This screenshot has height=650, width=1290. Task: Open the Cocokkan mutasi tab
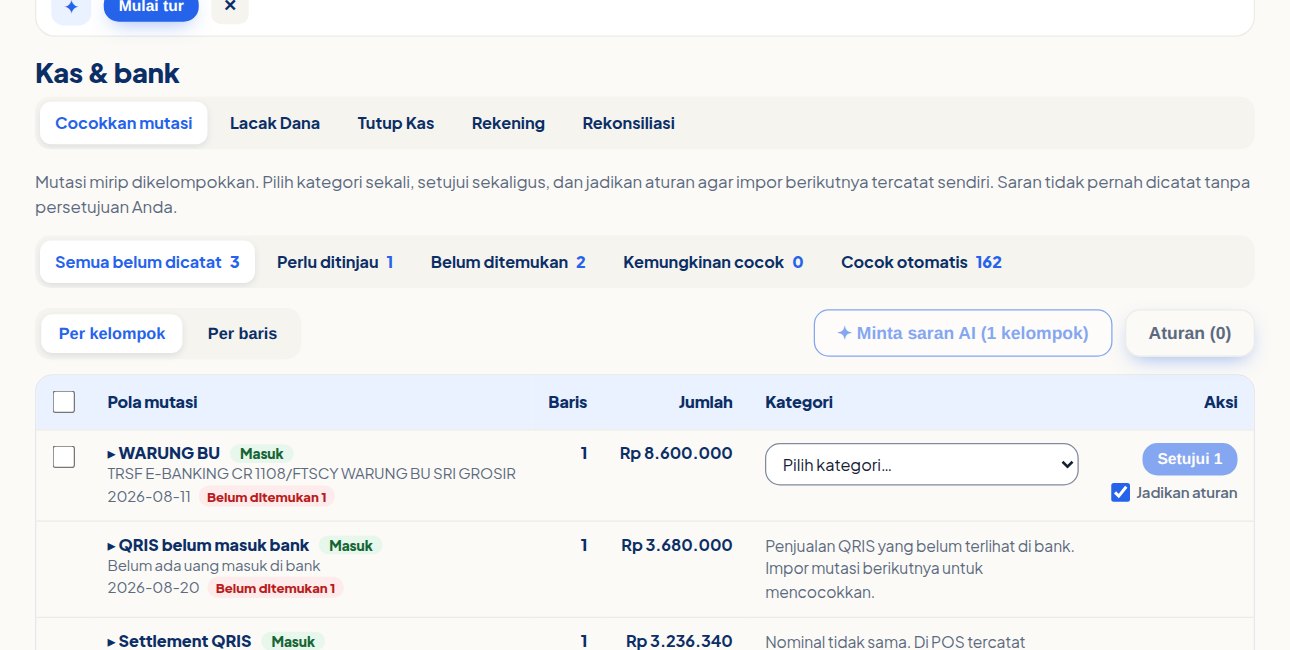point(124,123)
